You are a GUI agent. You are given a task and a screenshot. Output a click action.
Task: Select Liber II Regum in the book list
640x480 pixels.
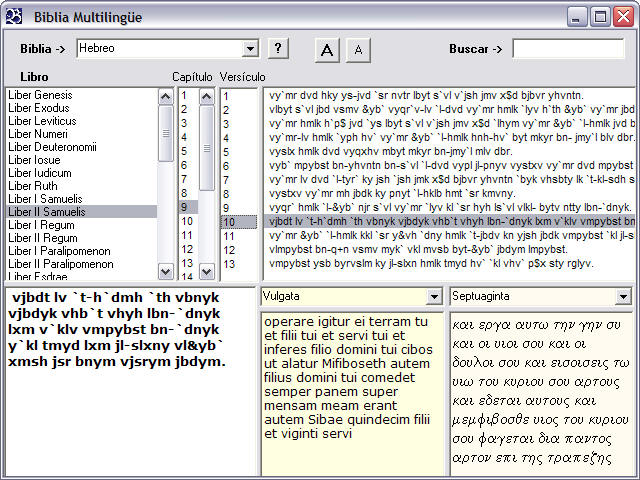82,238
